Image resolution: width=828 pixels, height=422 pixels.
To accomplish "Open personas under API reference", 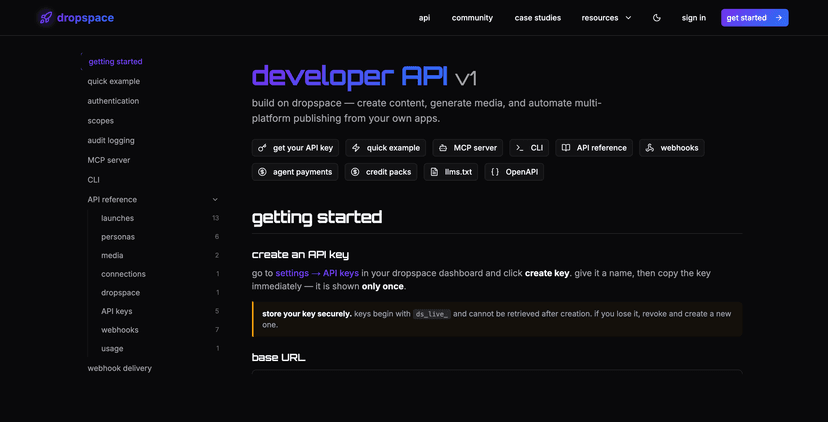I will tap(118, 237).
